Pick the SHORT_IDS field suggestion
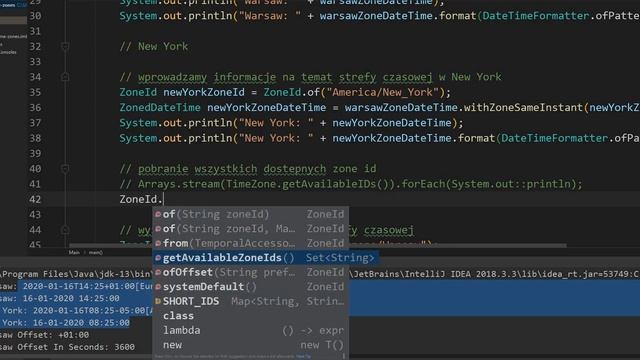The height and width of the screenshot is (360, 640). 251,301
